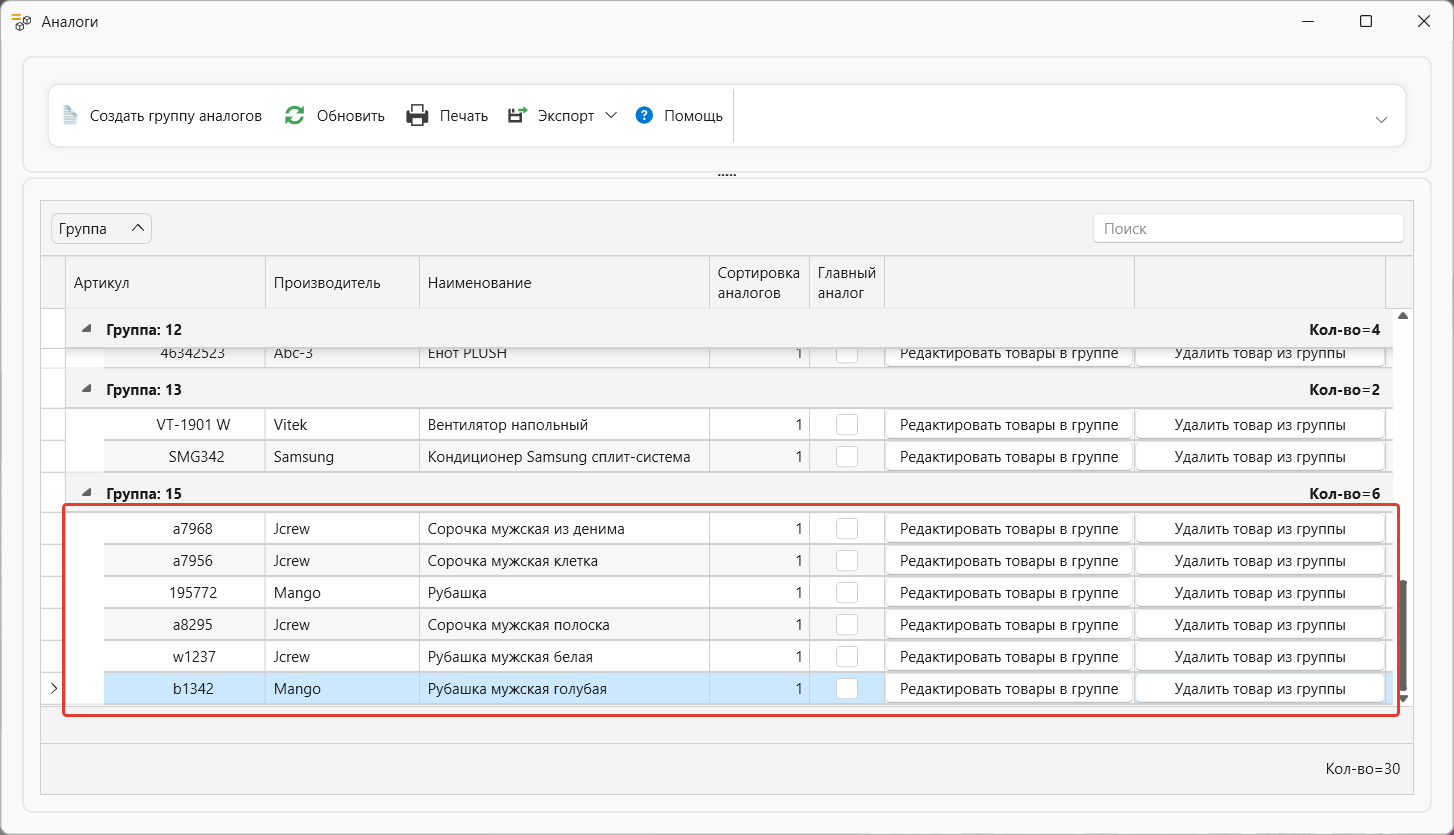This screenshot has height=835, width=1454.
Task: Enable main analog checkbox for 195772 Рубашка
Action: (x=846, y=592)
